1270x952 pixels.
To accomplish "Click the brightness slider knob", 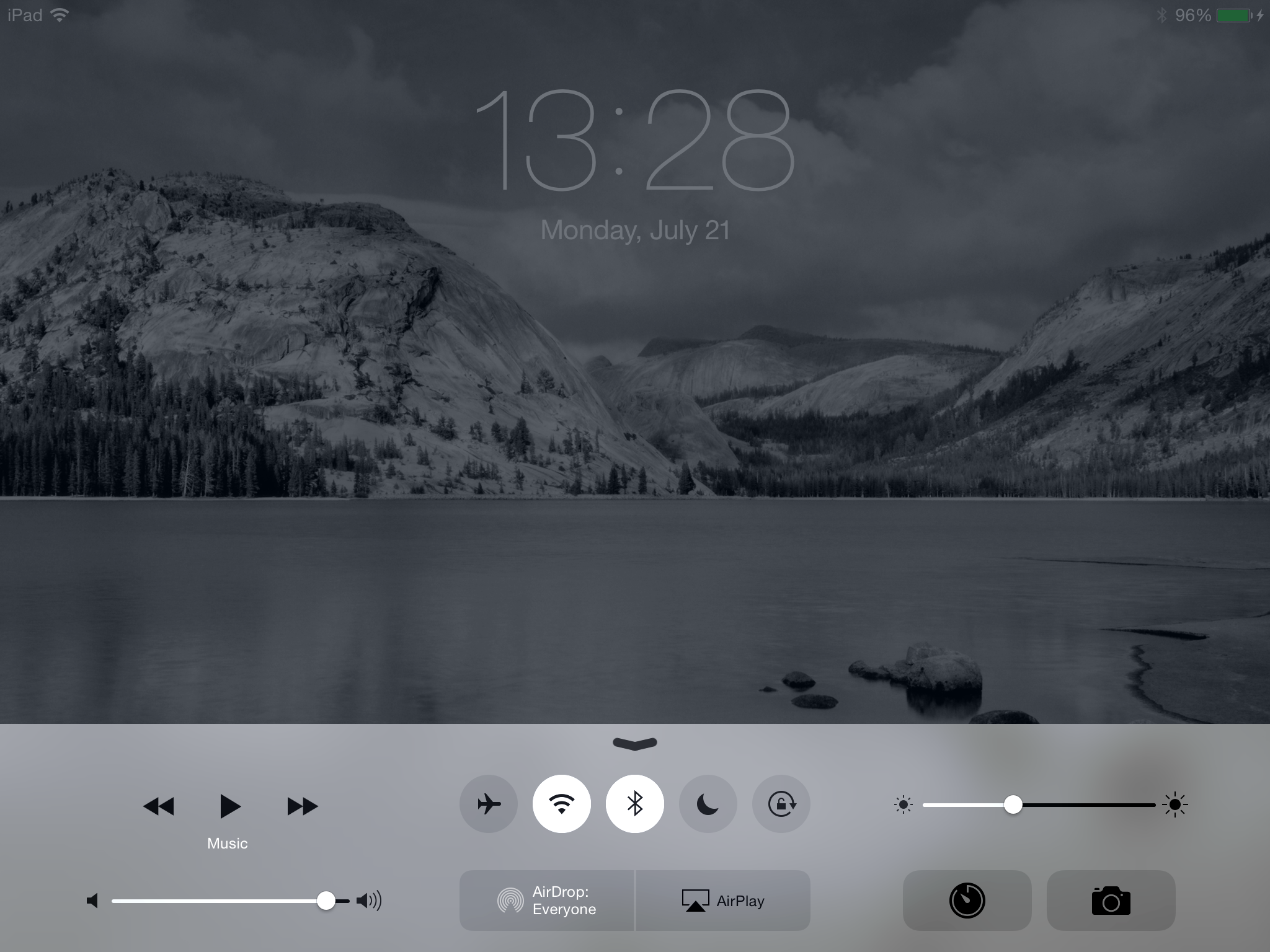I will coord(1013,805).
